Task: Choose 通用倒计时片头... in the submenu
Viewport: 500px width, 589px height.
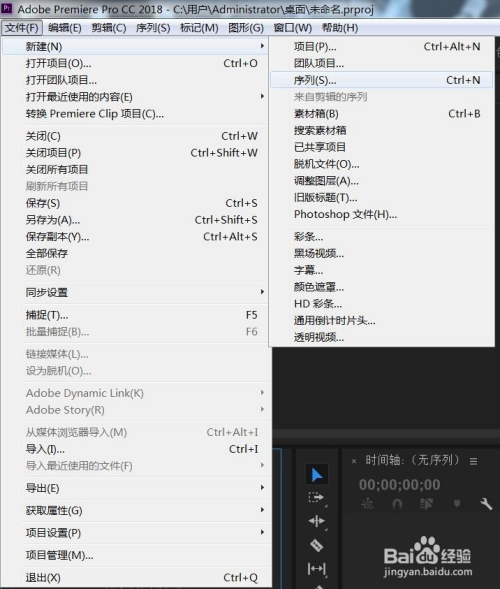Action: coord(381,320)
